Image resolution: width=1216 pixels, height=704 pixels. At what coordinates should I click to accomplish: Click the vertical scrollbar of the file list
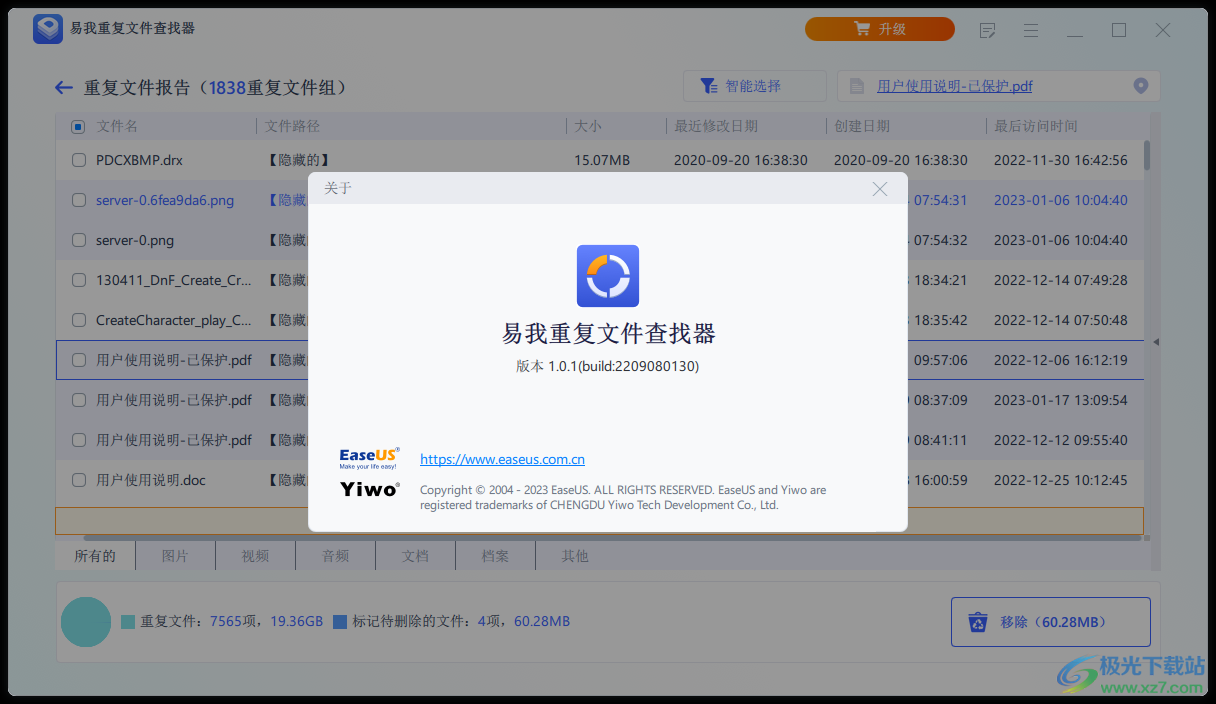tap(1147, 155)
